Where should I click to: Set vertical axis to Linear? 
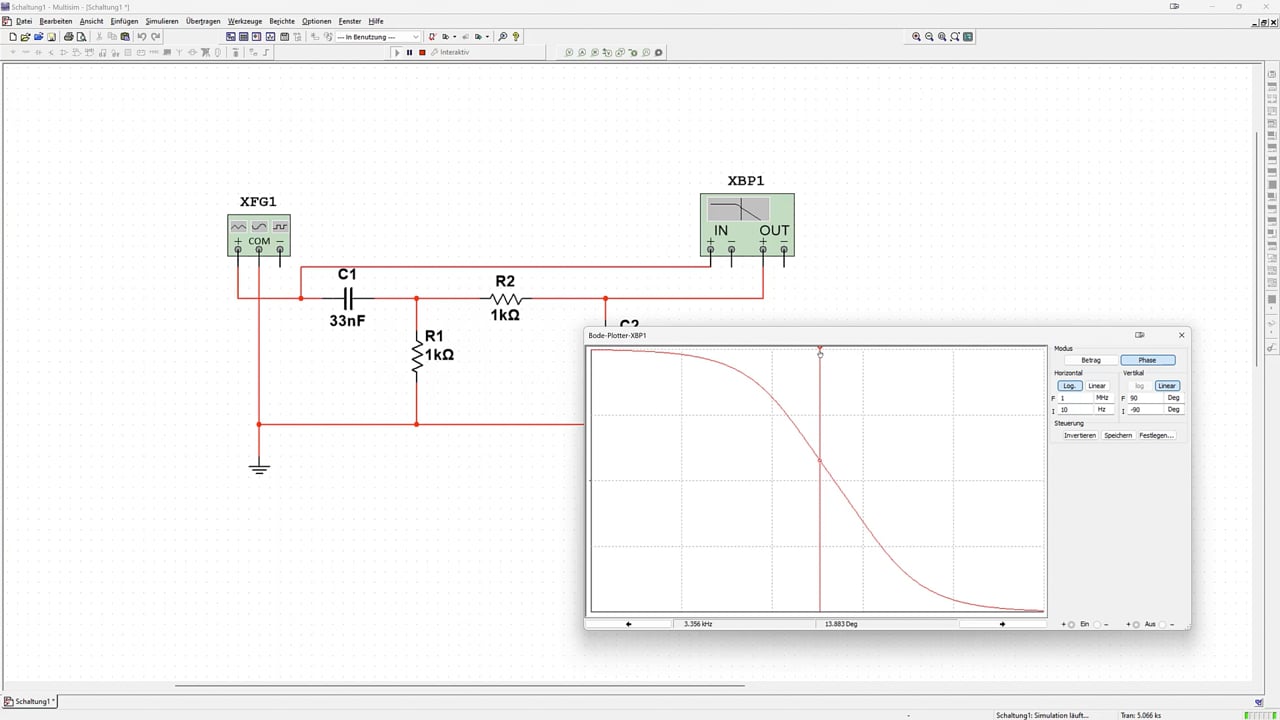click(1167, 386)
